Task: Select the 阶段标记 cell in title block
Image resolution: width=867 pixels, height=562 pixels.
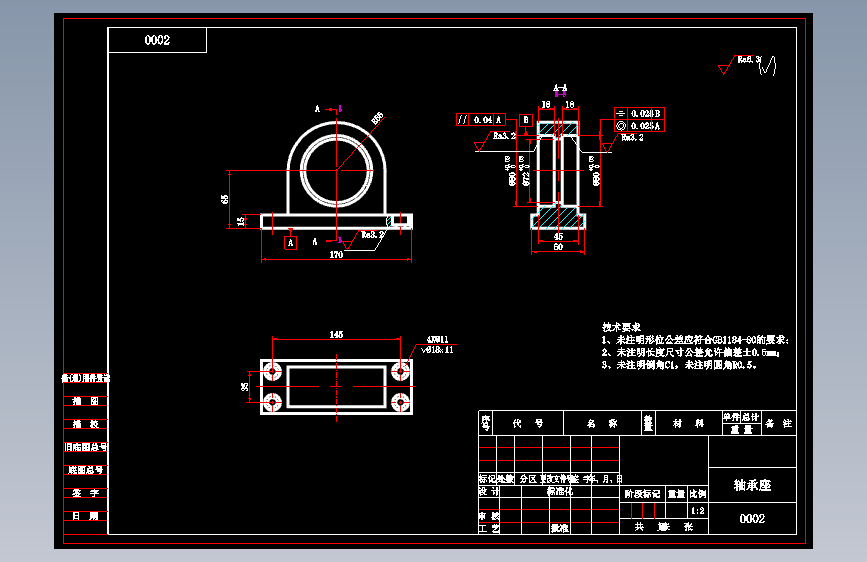Action: [642, 494]
